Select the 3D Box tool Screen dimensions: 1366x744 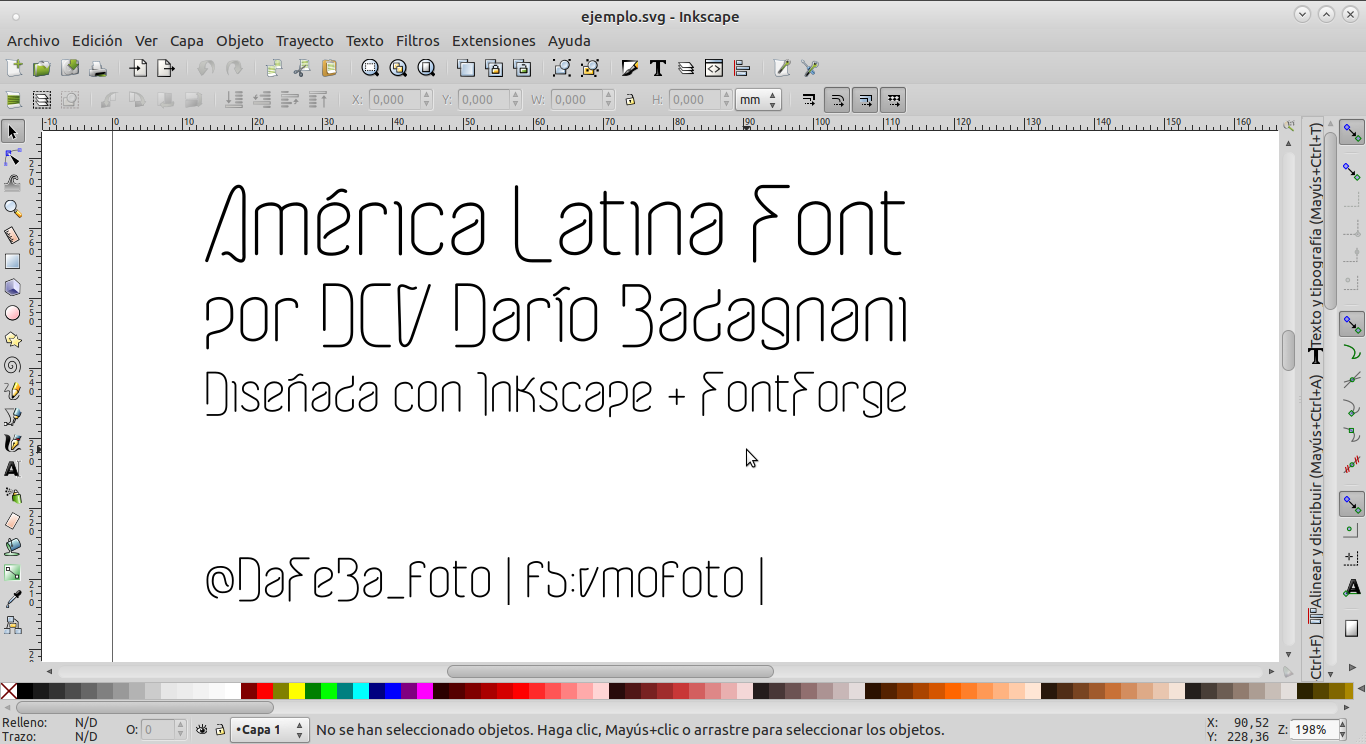click(x=13, y=287)
